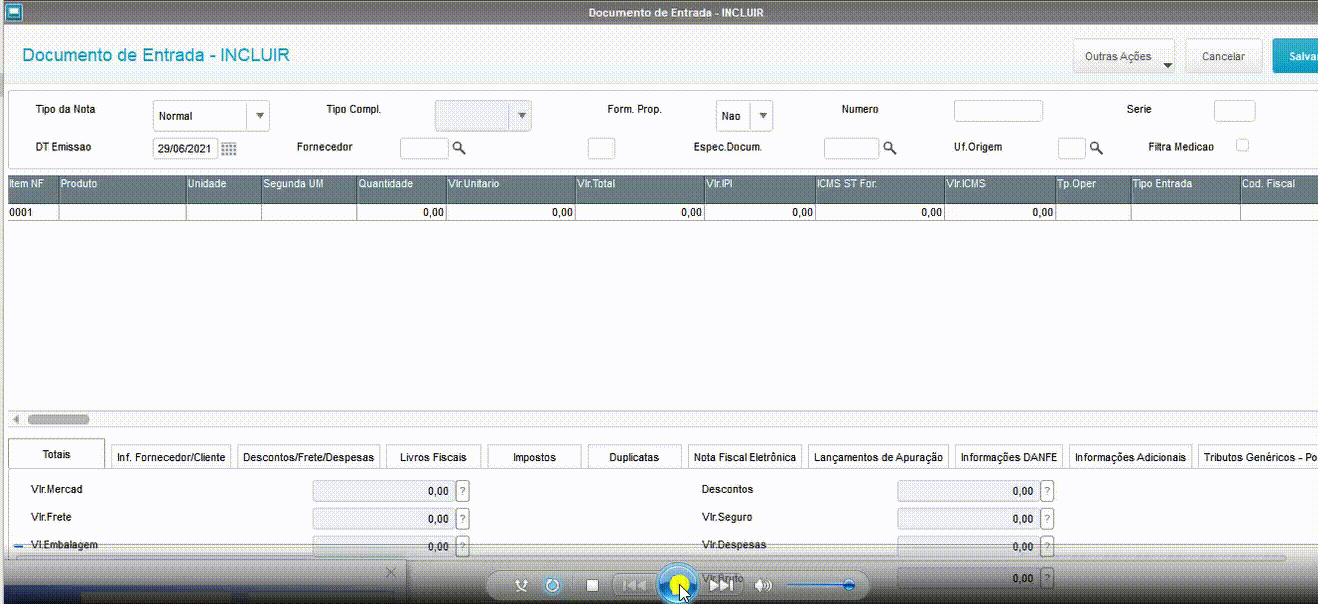Stop media player playback

(592, 585)
